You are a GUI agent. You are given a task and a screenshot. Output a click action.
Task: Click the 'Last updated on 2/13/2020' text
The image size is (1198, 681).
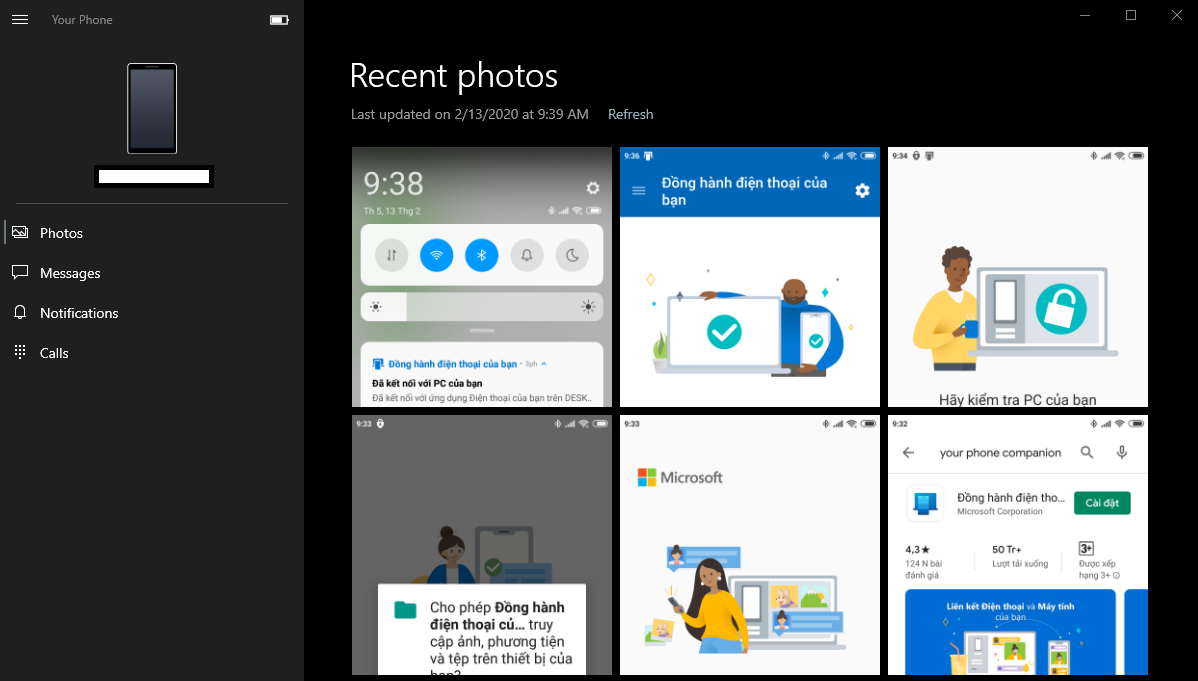(x=469, y=114)
